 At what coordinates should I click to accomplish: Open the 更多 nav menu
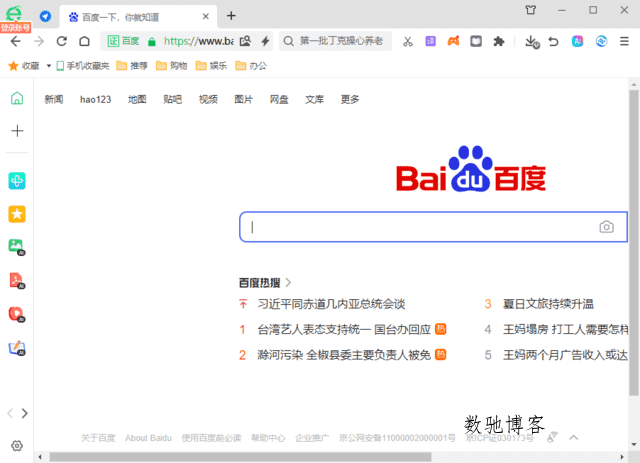point(350,99)
